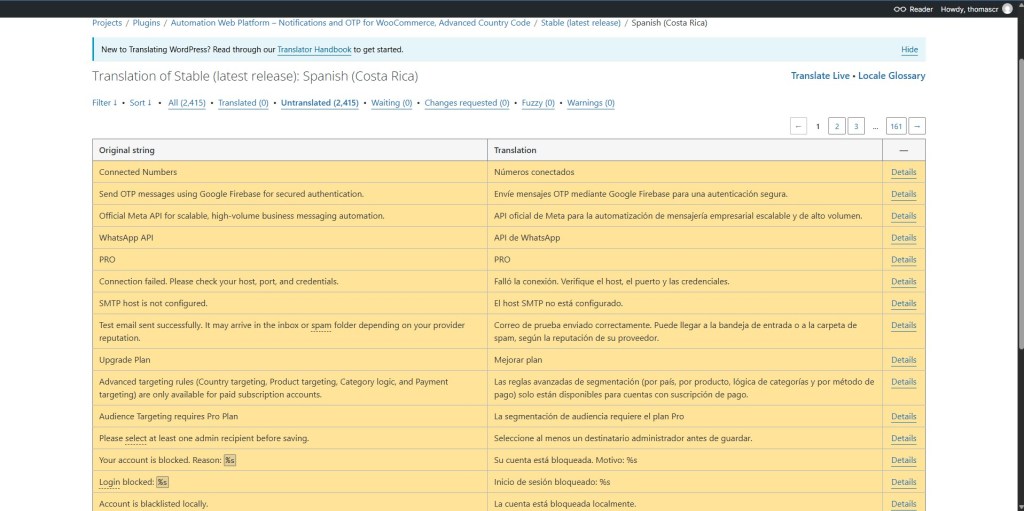Show Fuzzy (0) strings

click(538, 103)
